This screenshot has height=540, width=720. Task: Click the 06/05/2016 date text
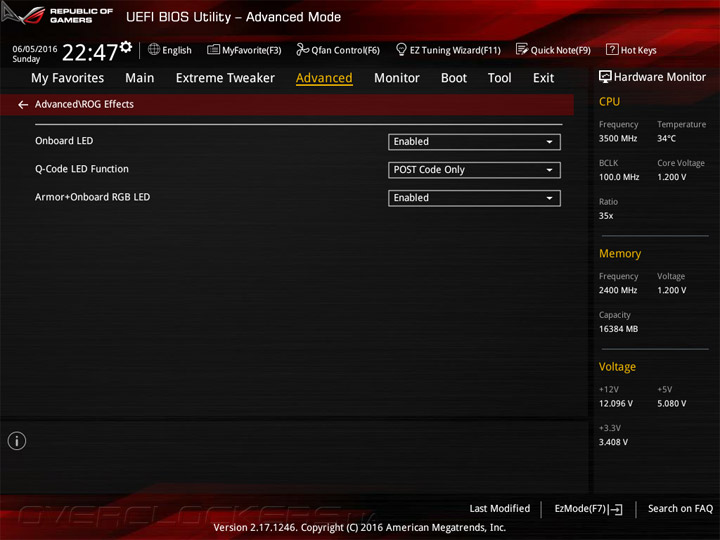35,49
